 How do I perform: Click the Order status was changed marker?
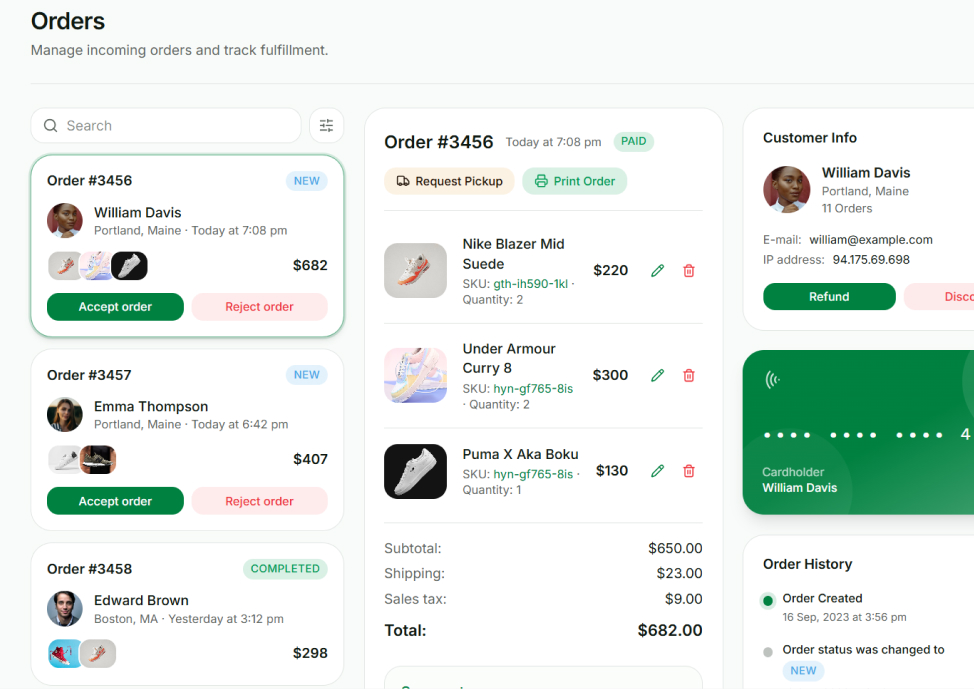[768, 652]
